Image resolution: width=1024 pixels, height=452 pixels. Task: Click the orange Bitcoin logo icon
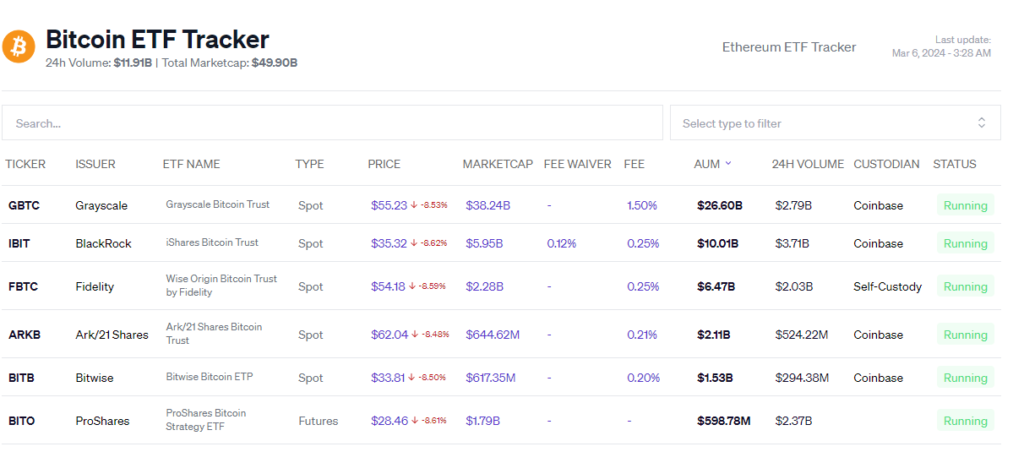click(x=19, y=46)
